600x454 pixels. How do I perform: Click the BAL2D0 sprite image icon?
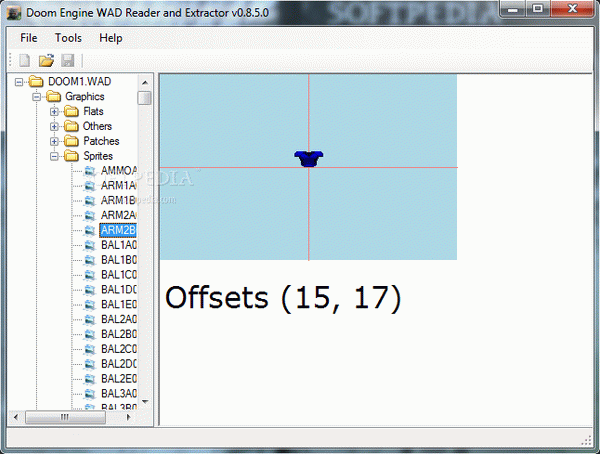coord(90,364)
